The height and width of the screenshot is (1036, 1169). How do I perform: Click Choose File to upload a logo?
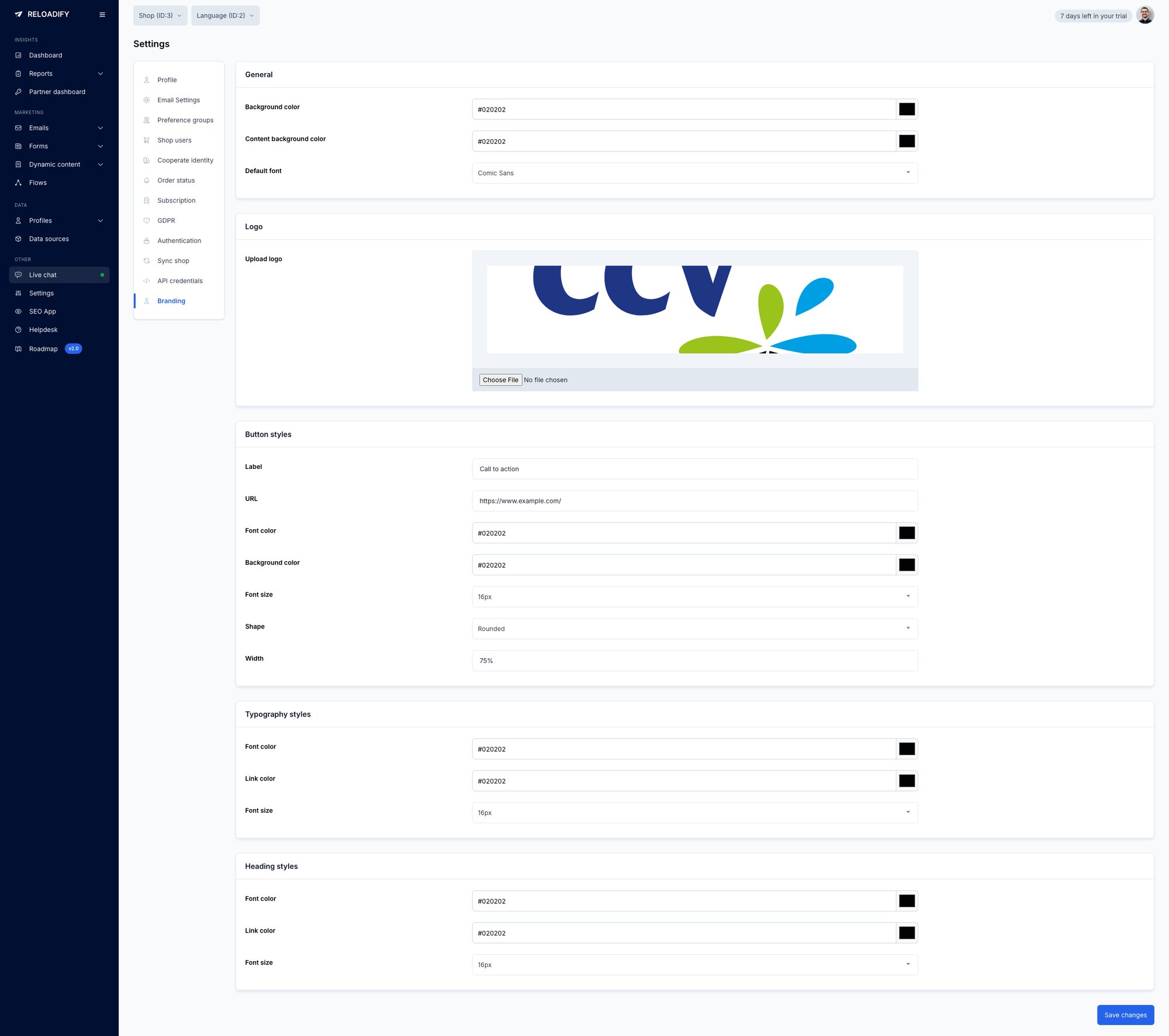[500, 379]
